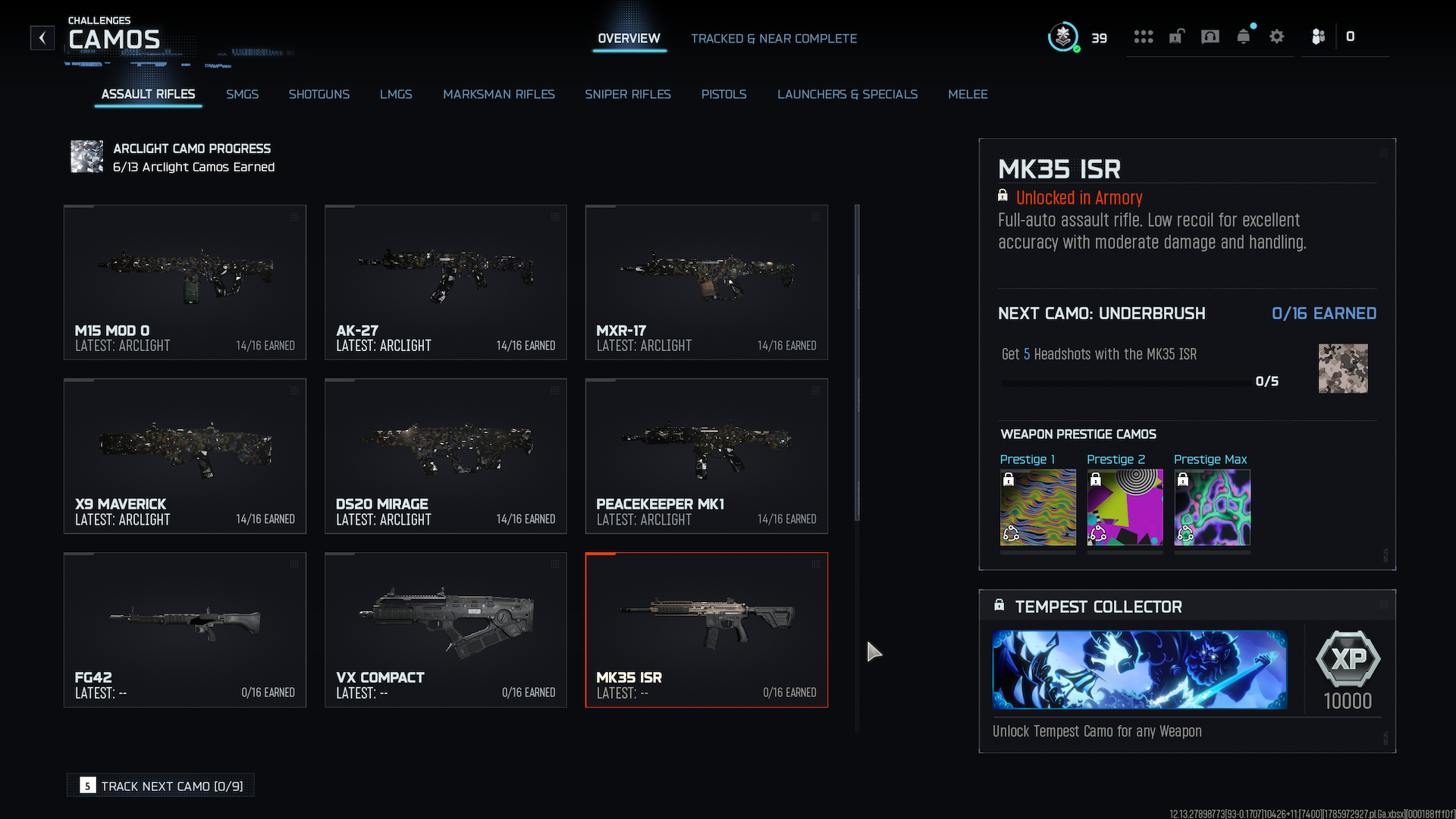Select the FG42 weapon card
The height and width of the screenshot is (819, 1456).
pyautogui.click(x=185, y=629)
